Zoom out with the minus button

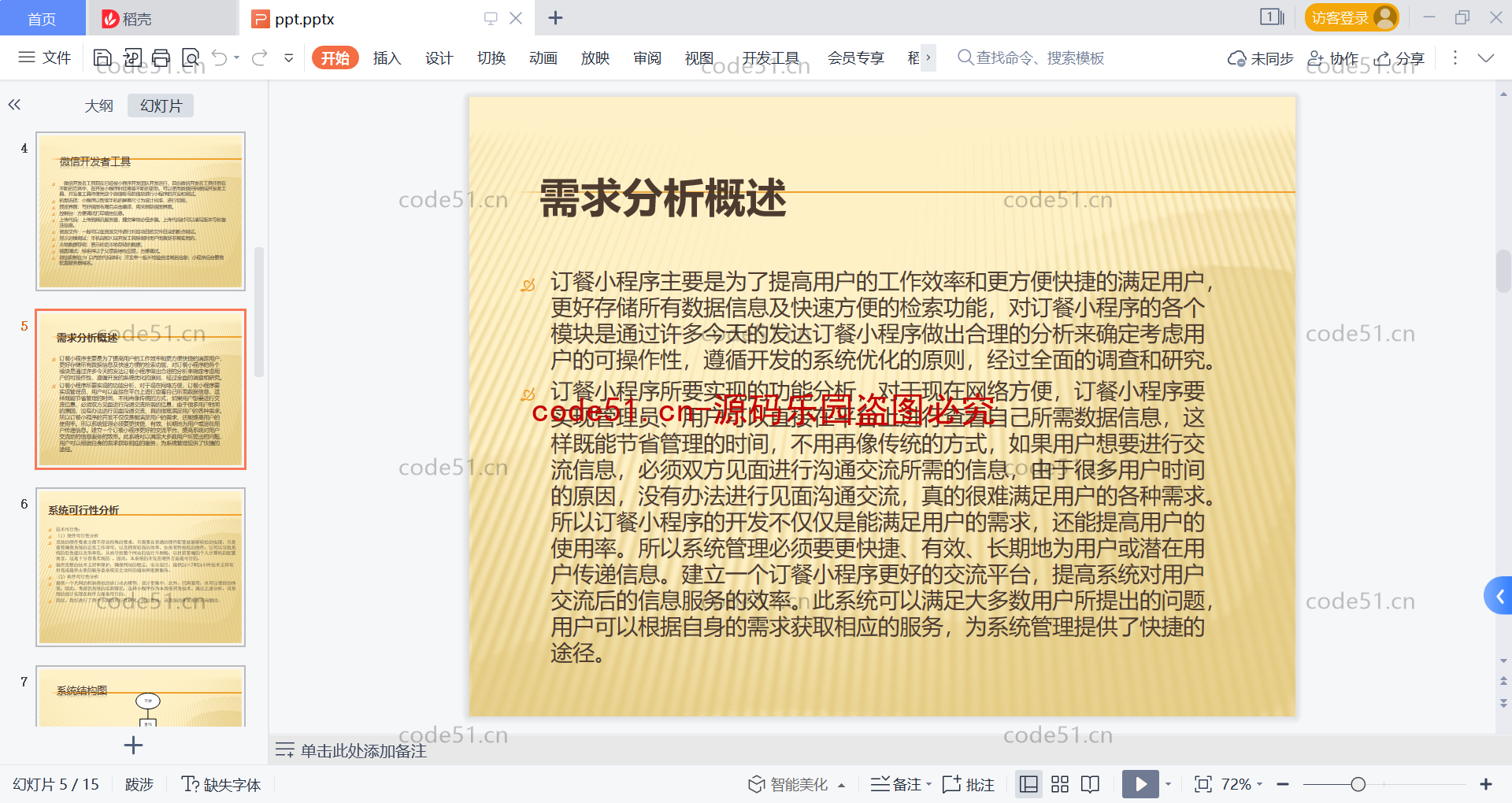point(1283,784)
